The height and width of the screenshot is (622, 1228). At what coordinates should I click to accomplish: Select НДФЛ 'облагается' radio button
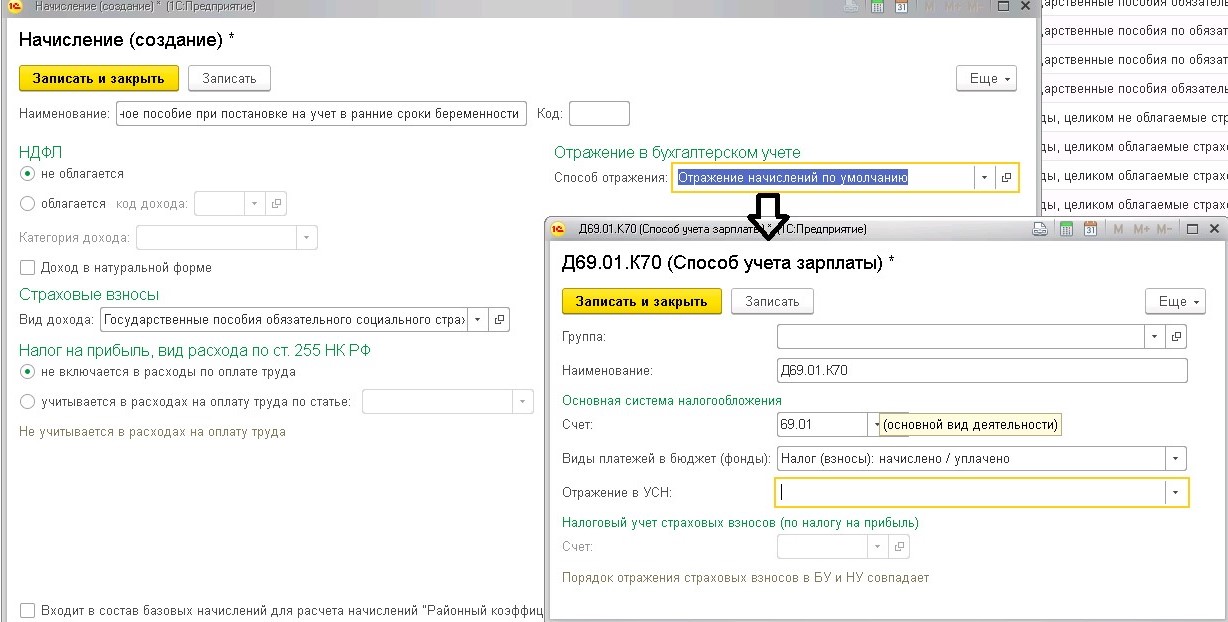(27, 204)
